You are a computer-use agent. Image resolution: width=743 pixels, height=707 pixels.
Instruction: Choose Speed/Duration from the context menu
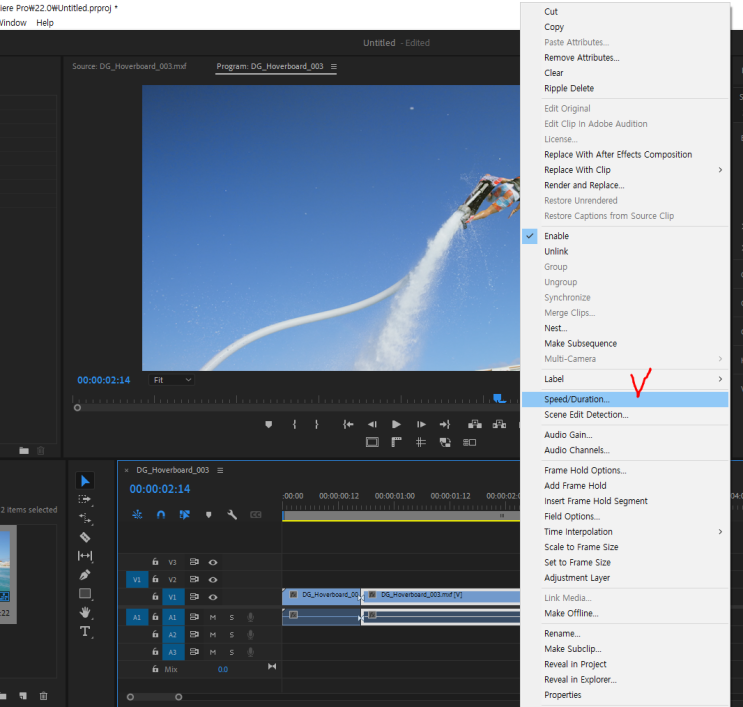tap(576, 399)
